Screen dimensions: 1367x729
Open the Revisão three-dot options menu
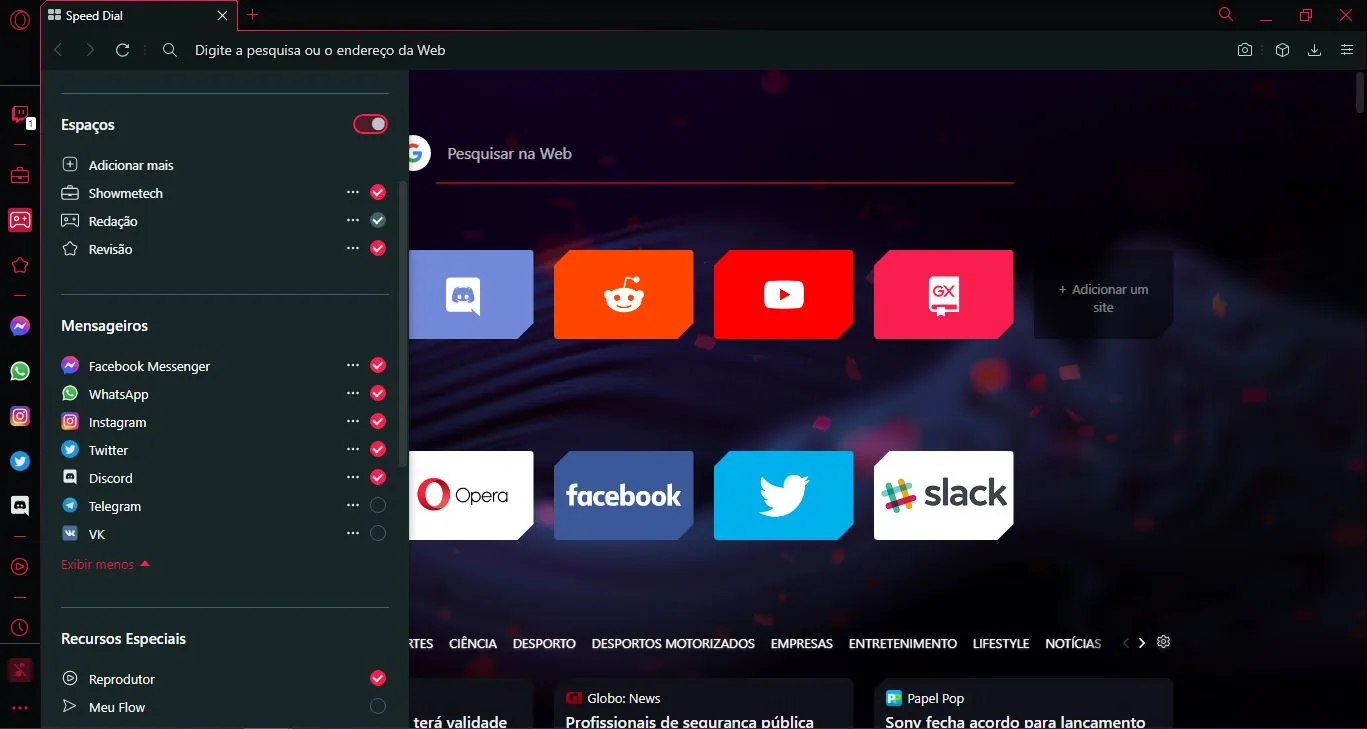click(x=353, y=248)
